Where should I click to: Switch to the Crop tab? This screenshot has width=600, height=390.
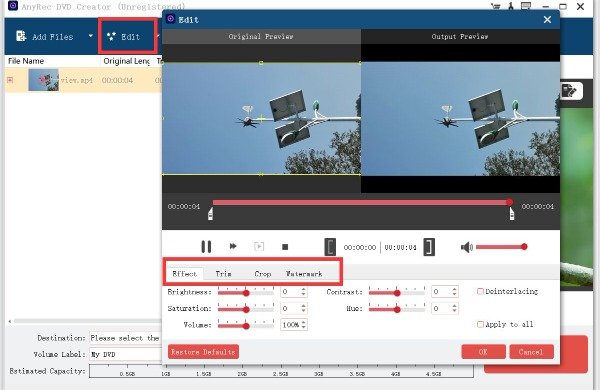262,274
